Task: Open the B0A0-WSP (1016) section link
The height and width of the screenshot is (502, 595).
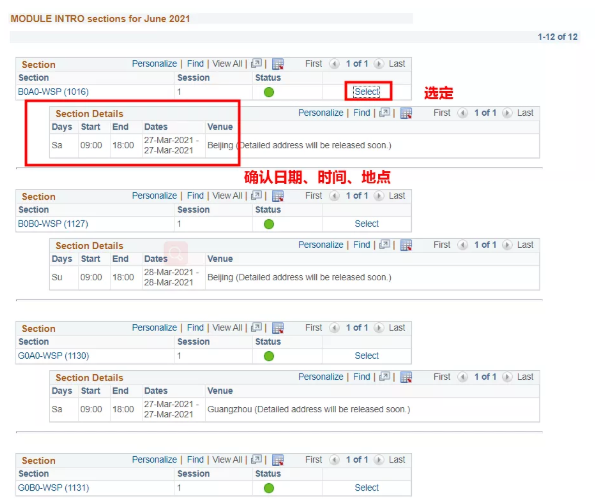Action: [53, 92]
